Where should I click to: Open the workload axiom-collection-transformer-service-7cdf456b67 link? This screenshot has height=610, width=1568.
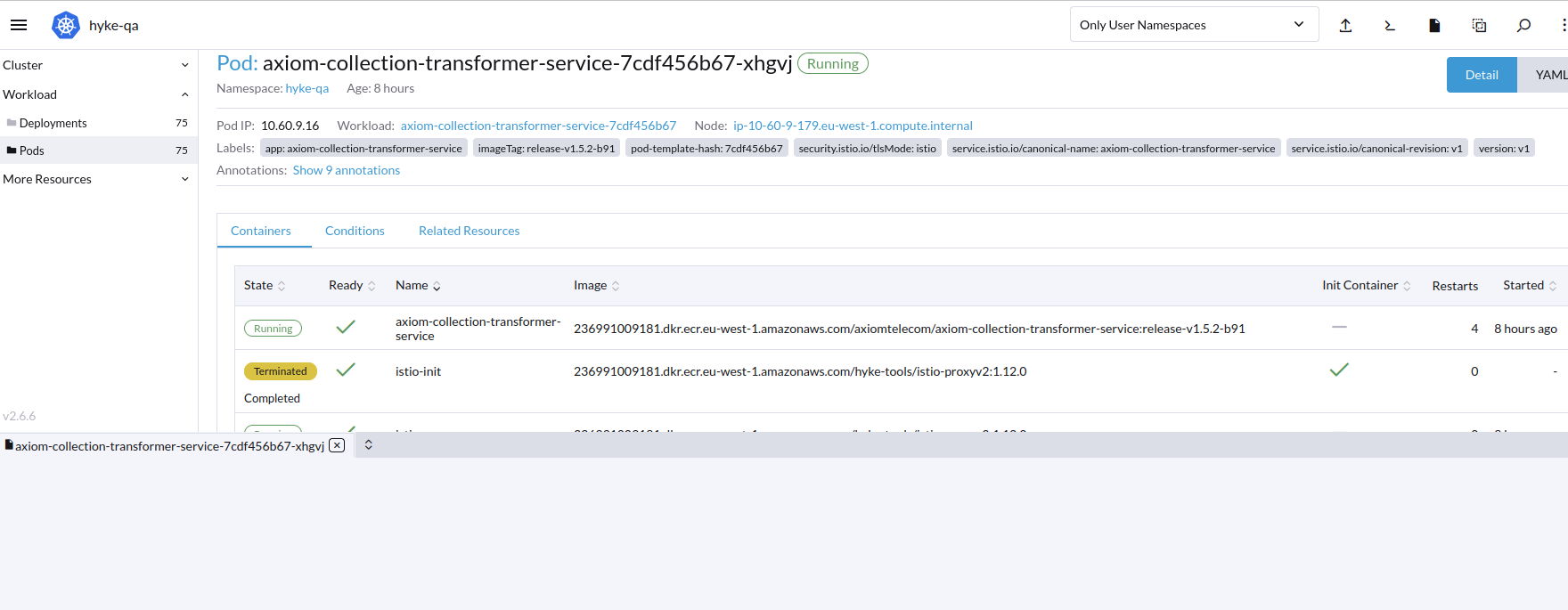pyautogui.click(x=538, y=126)
